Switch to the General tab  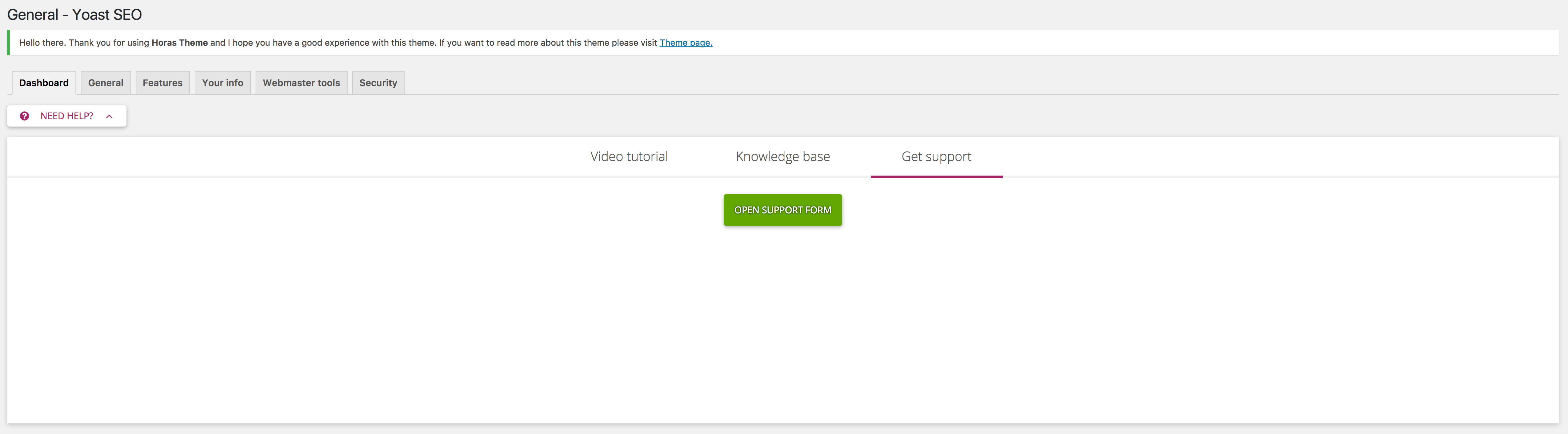click(105, 82)
